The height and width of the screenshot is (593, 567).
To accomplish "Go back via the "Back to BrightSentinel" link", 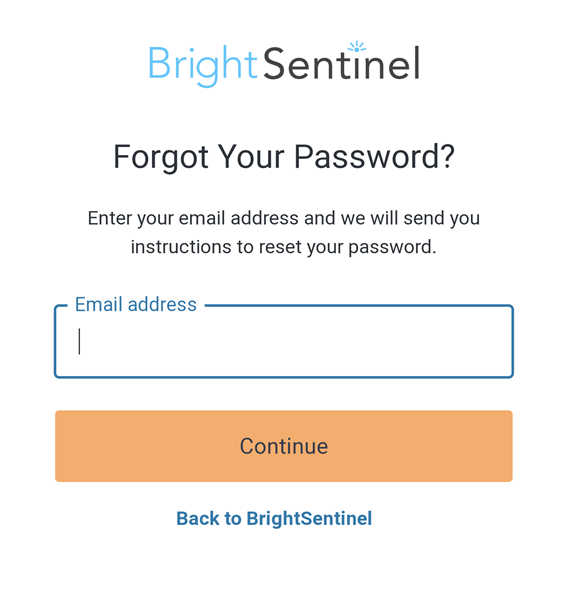I will coord(274,518).
